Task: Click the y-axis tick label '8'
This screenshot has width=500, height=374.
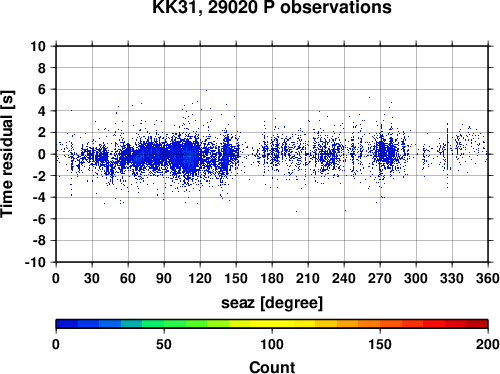Action: tap(41, 68)
